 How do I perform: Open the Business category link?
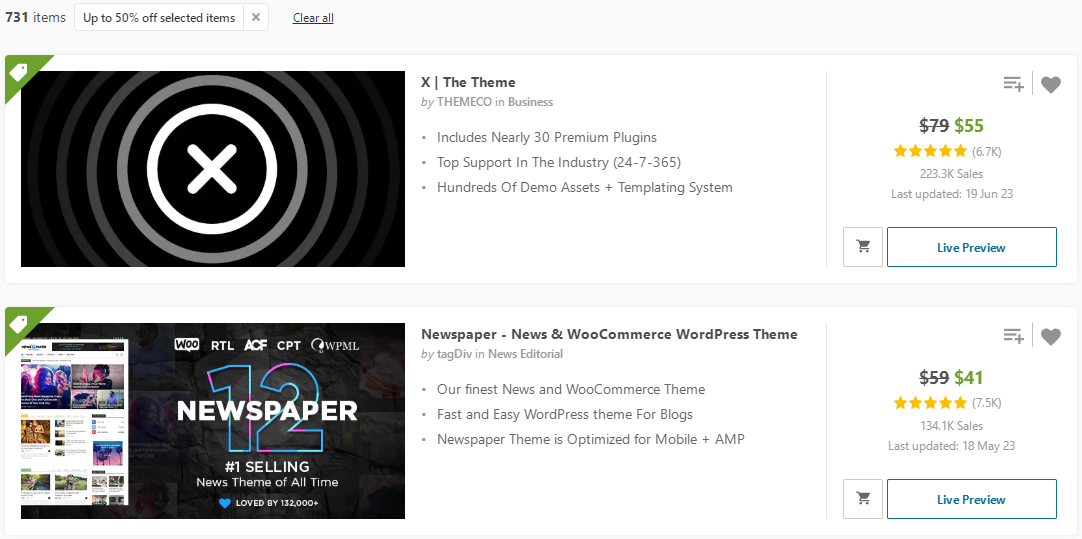pyautogui.click(x=530, y=102)
